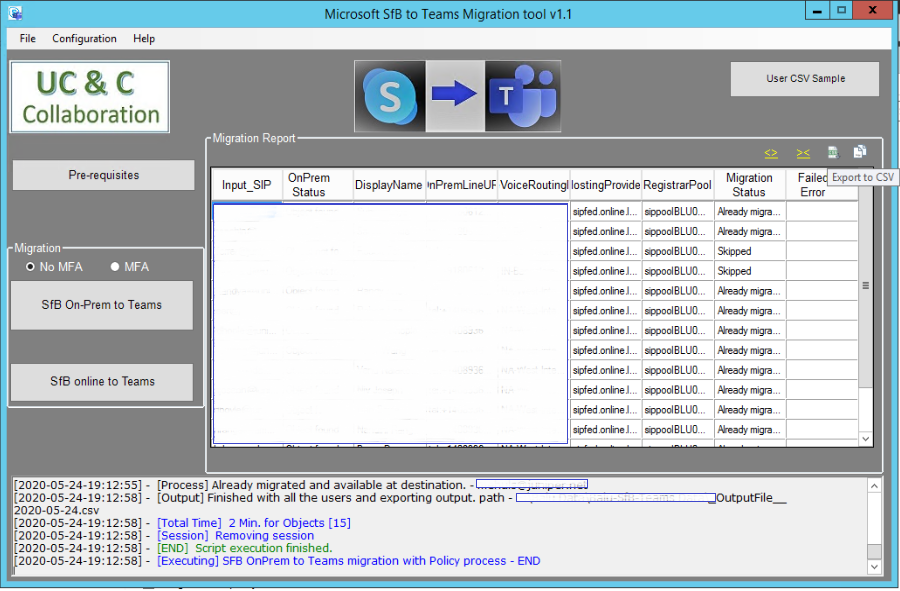Click the UC & C Collaboration logo

[x=90, y=97]
